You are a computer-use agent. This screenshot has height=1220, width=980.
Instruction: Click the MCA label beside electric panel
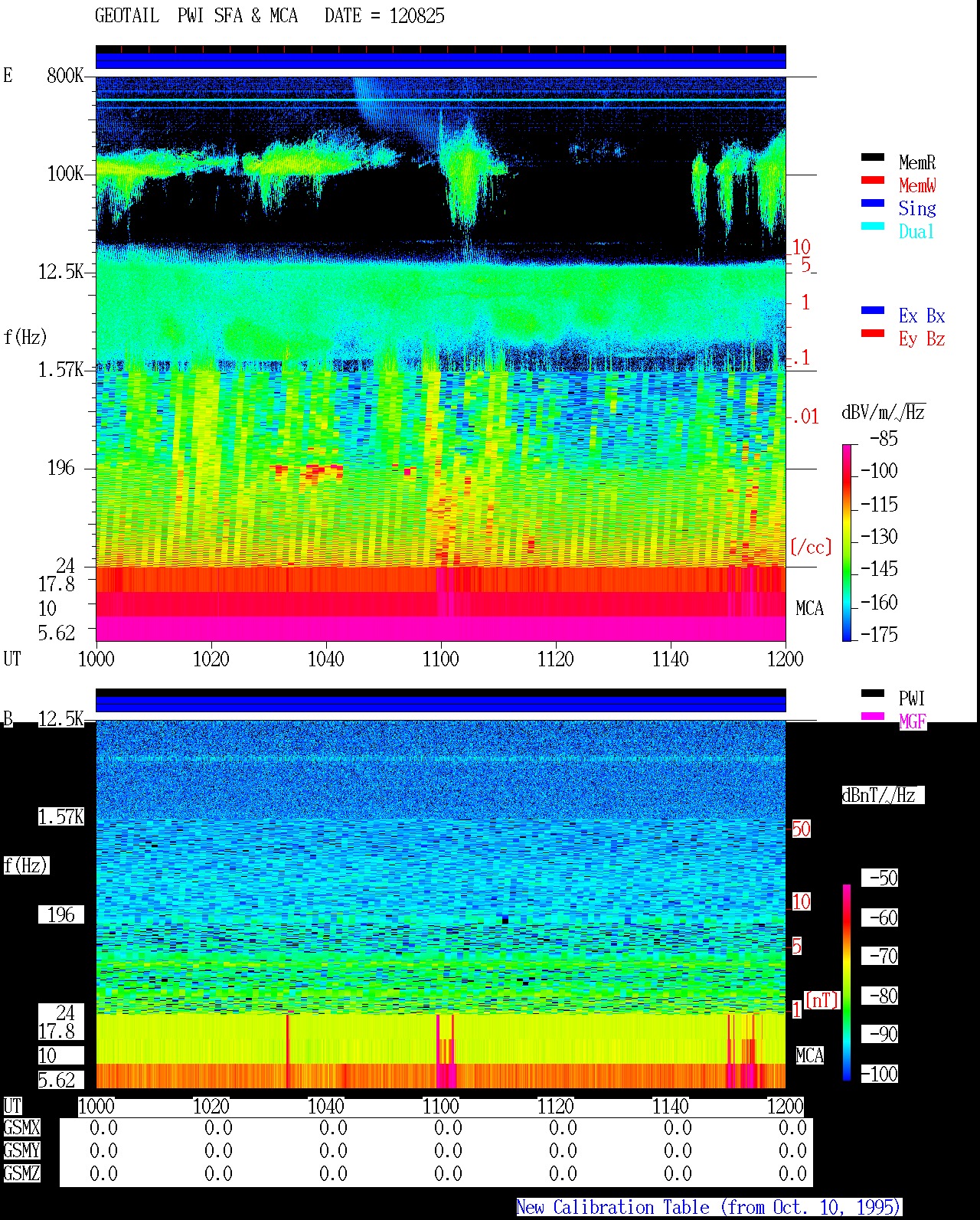(809, 609)
